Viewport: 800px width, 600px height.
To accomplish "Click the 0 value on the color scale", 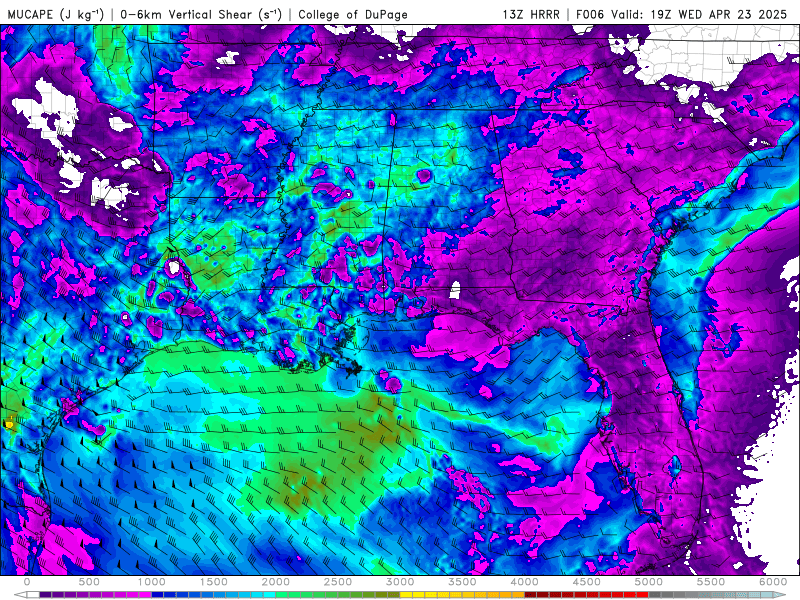I will pyautogui.click(x=27, y=582).
